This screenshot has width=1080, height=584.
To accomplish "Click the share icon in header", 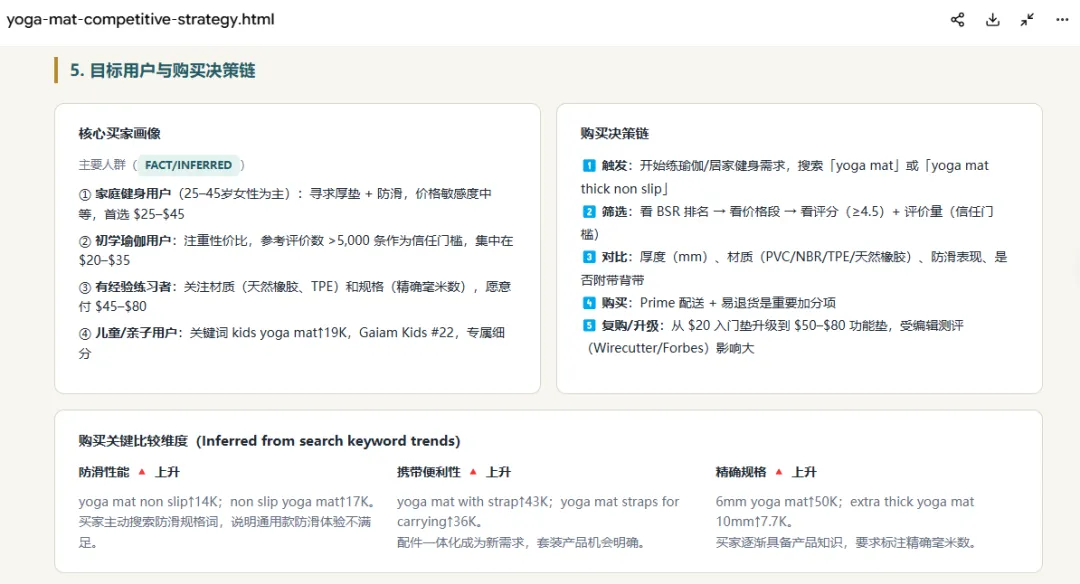I will coord(957,19).
